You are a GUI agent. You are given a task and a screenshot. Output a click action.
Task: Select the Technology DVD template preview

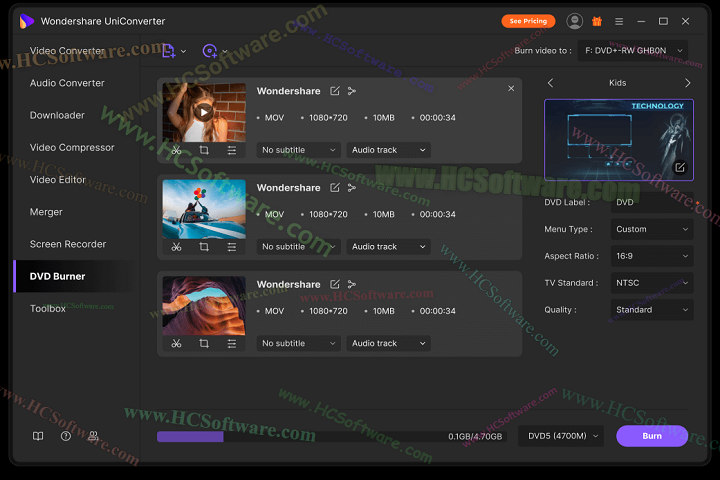click(619, 140)
